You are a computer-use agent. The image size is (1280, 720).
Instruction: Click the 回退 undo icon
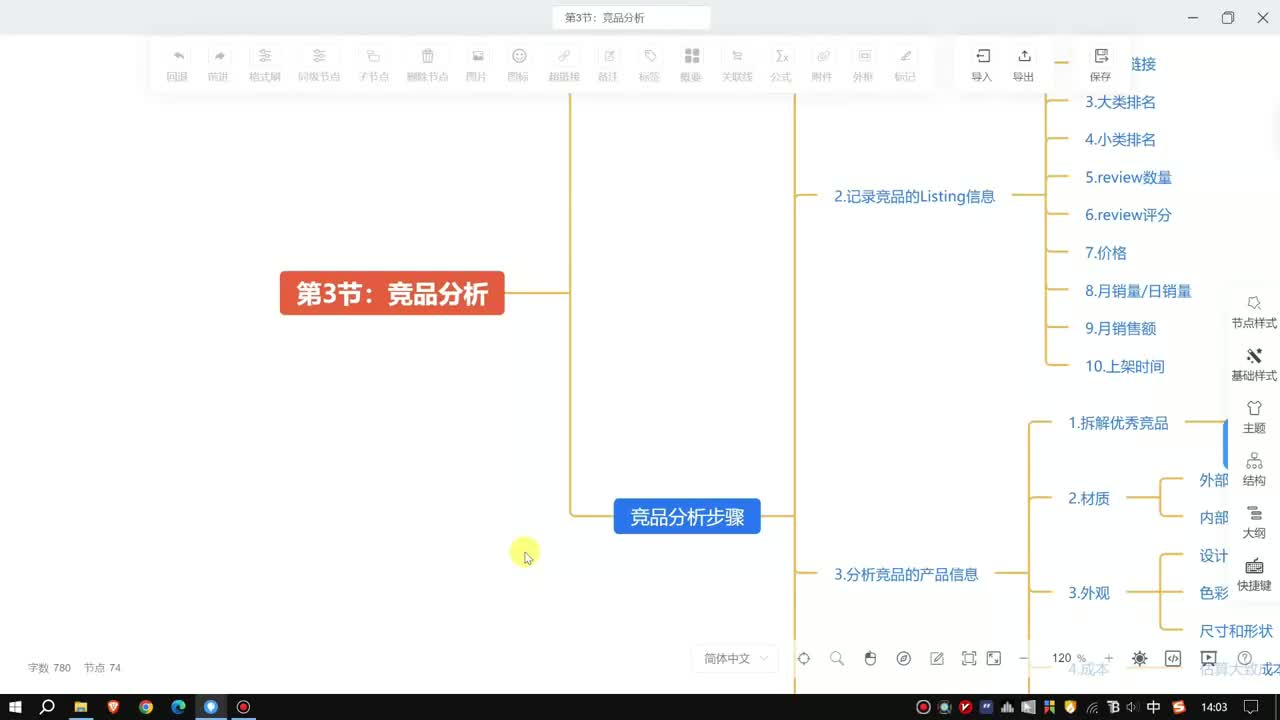click(x=178, y=56)
